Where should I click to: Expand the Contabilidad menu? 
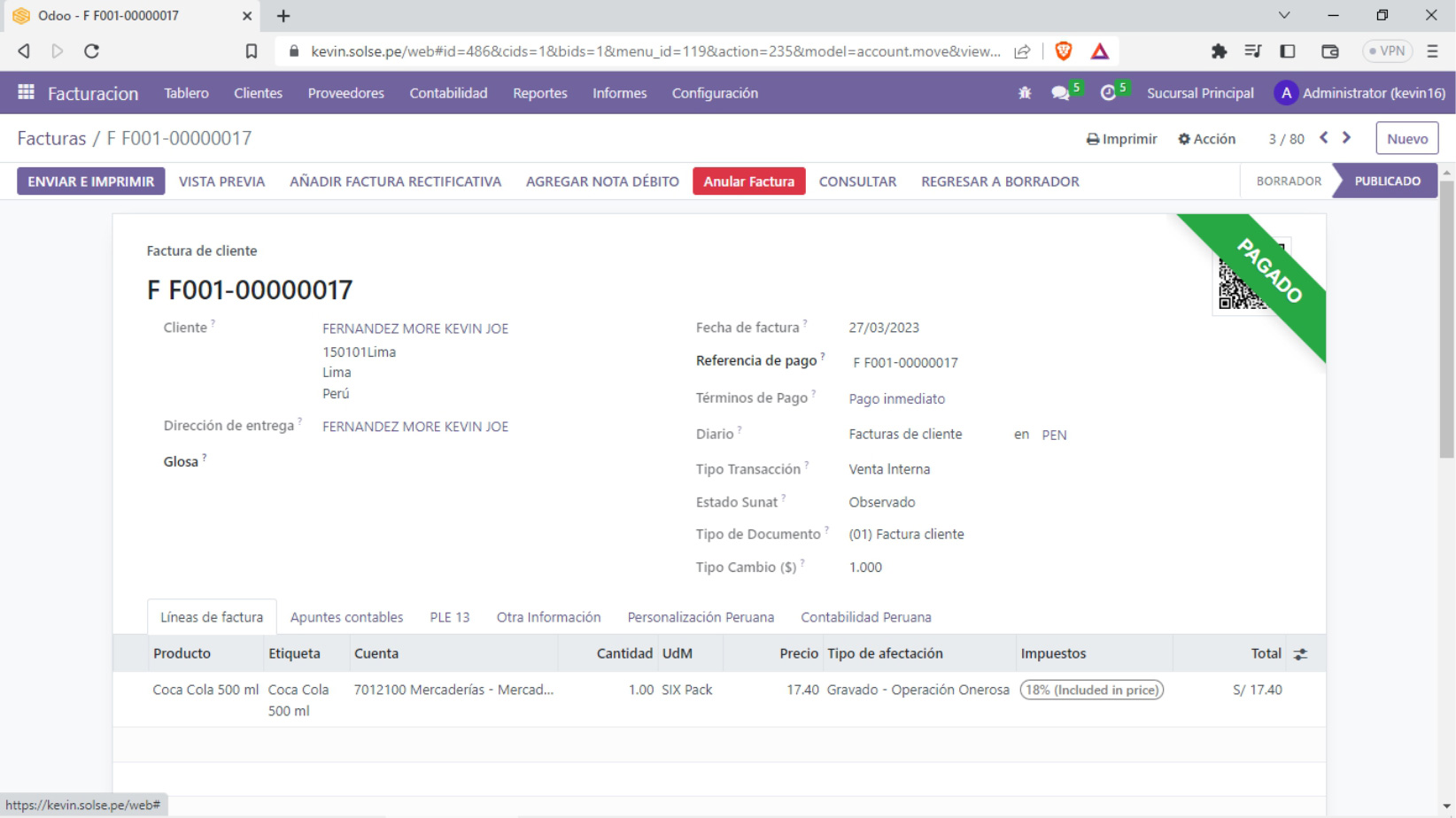coord(448,93)
